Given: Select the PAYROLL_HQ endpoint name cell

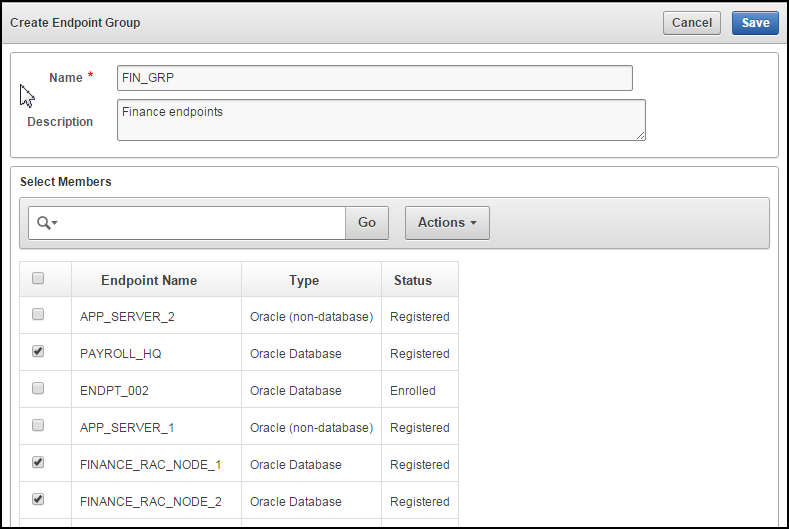Looking at the screenshot, I should pos(156,353).
